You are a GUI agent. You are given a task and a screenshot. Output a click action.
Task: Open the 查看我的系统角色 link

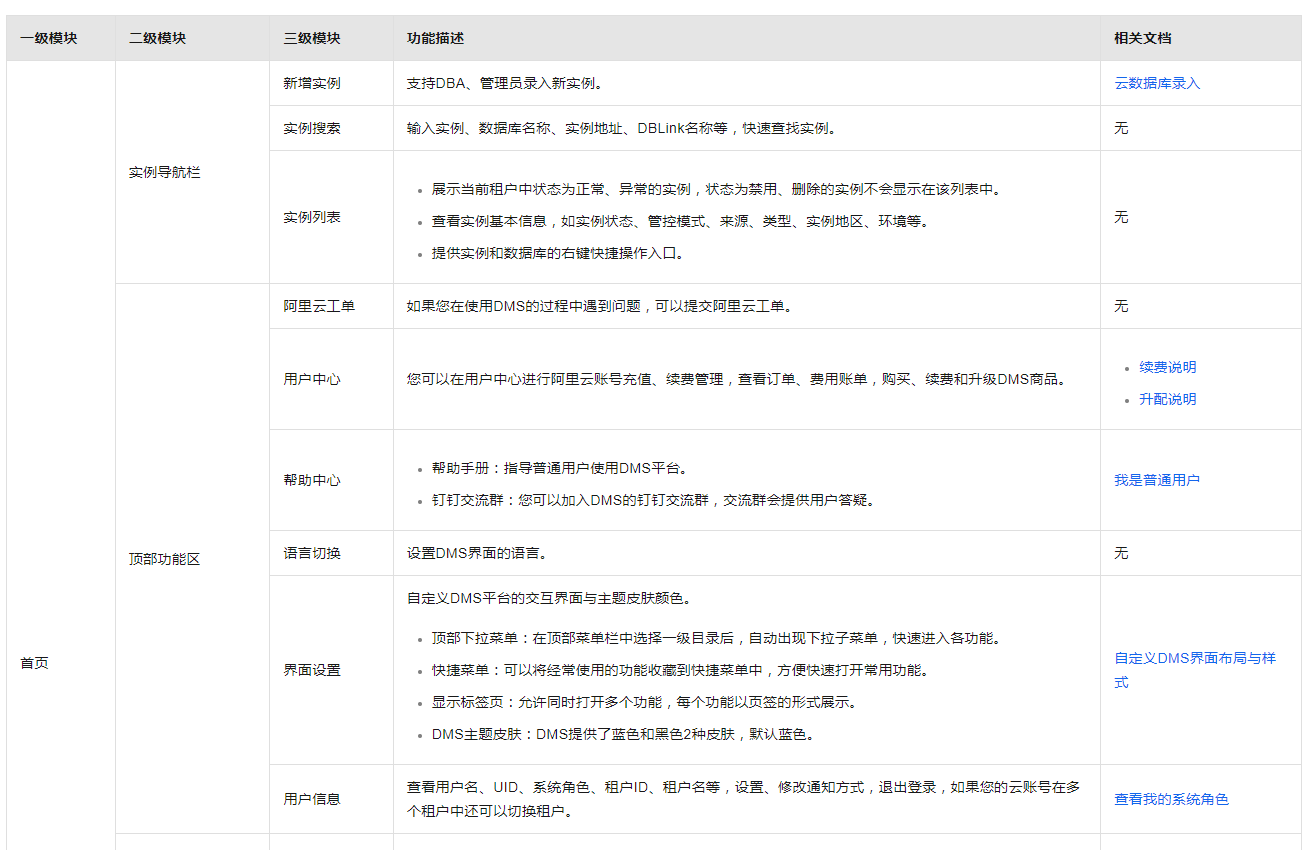1171,799
